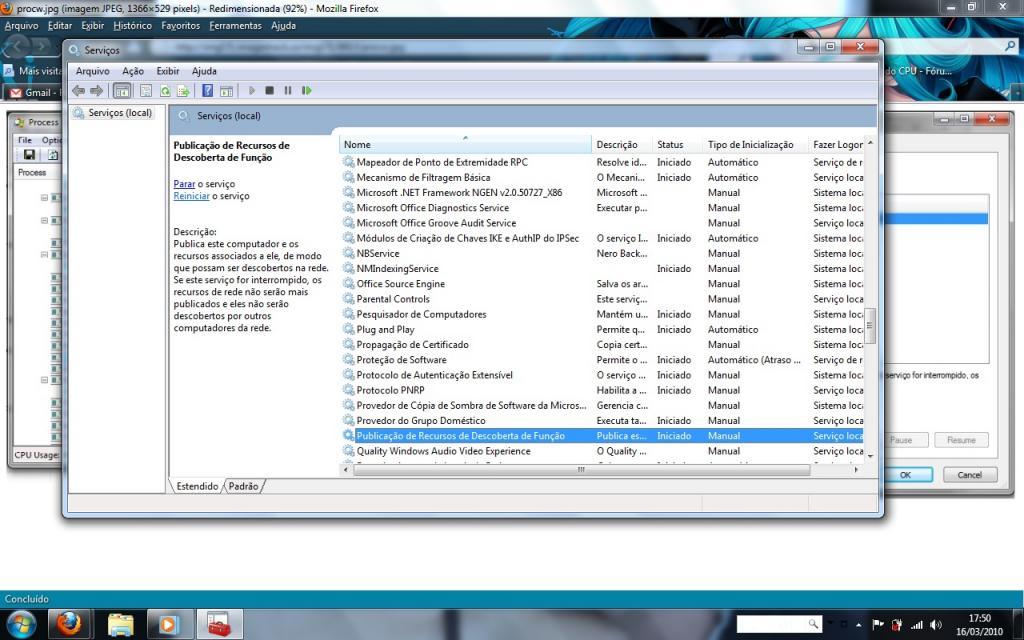Switch to the Estendido tab

[x=197, y=487]
